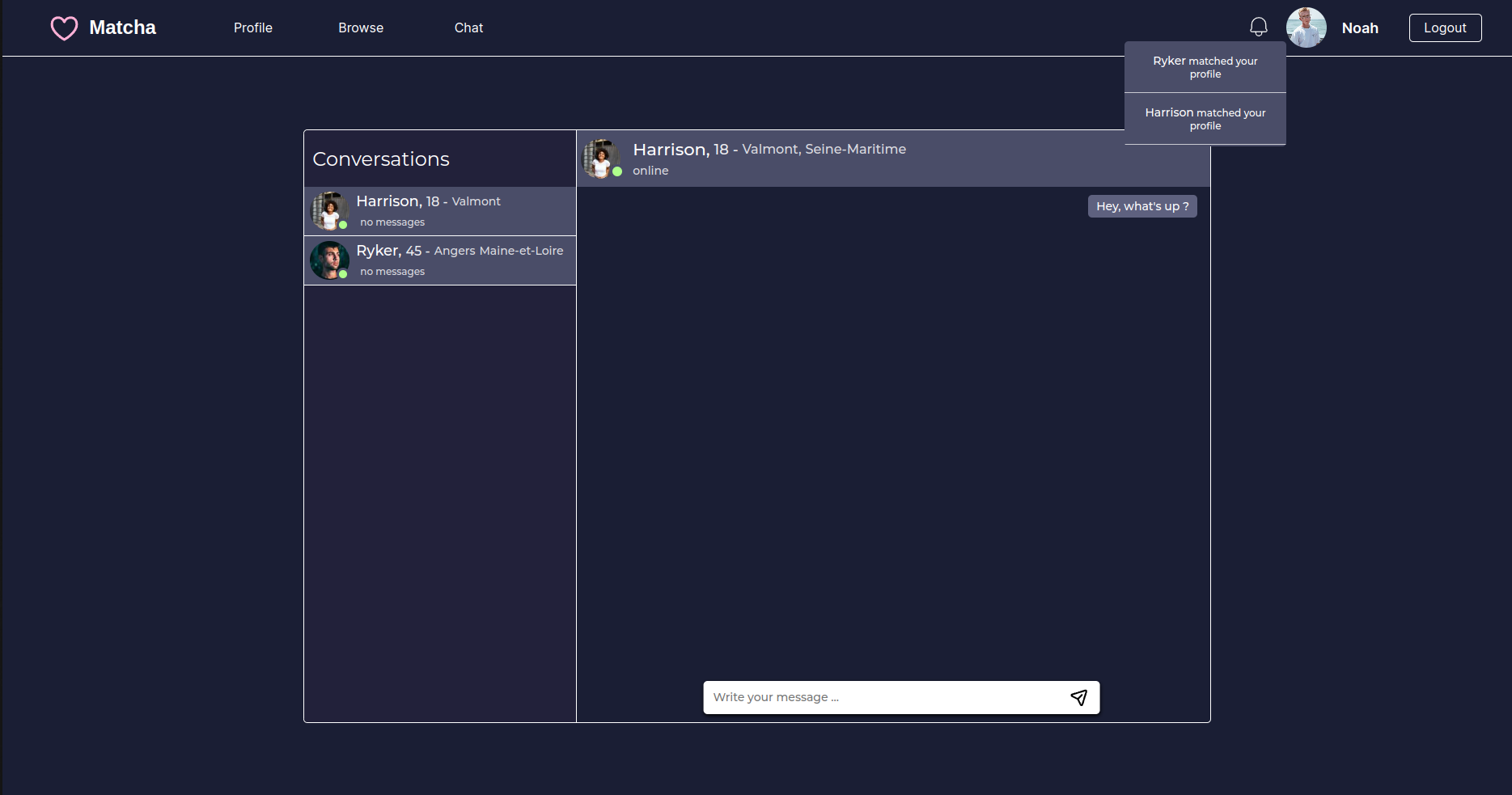Image resolution: width=1512 pixels, height=795 pixels.
Task: Click Harrison's avatar in conversations list
Action: coord(329,211)
